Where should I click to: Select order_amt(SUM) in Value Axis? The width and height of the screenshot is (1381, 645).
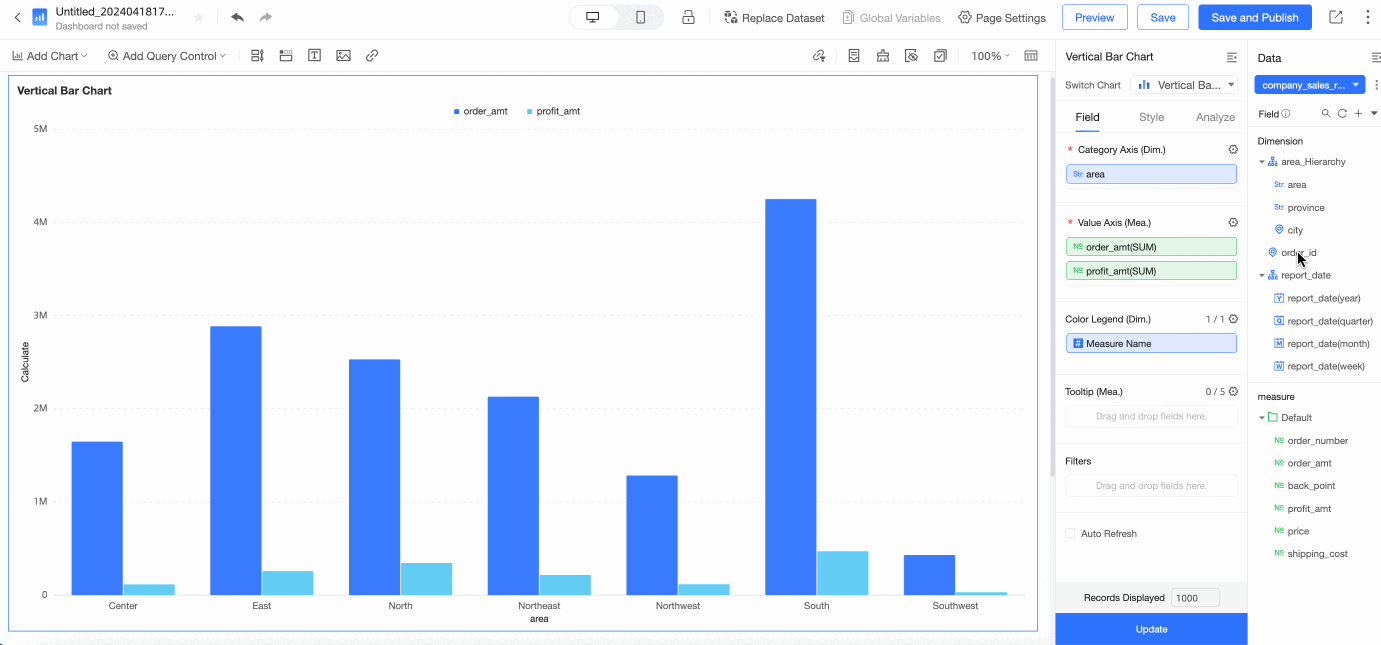pos(1151,246)
